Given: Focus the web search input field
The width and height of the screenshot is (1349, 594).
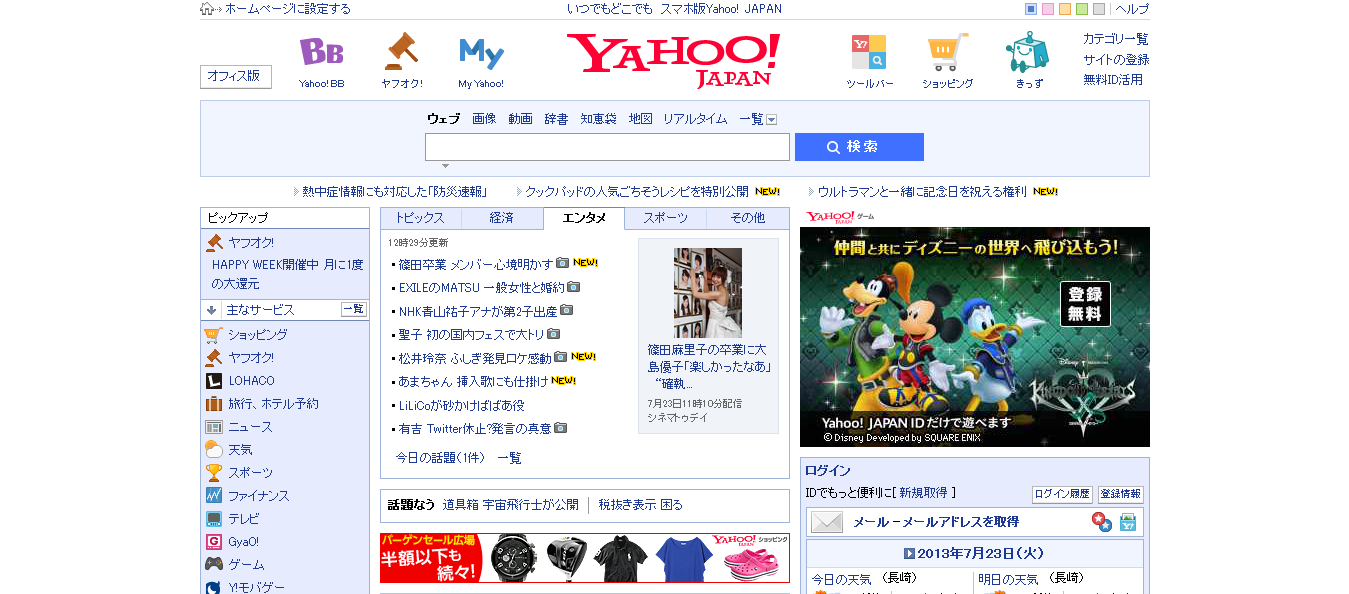Looking at the screenshot, I should [x=607, y=147].
